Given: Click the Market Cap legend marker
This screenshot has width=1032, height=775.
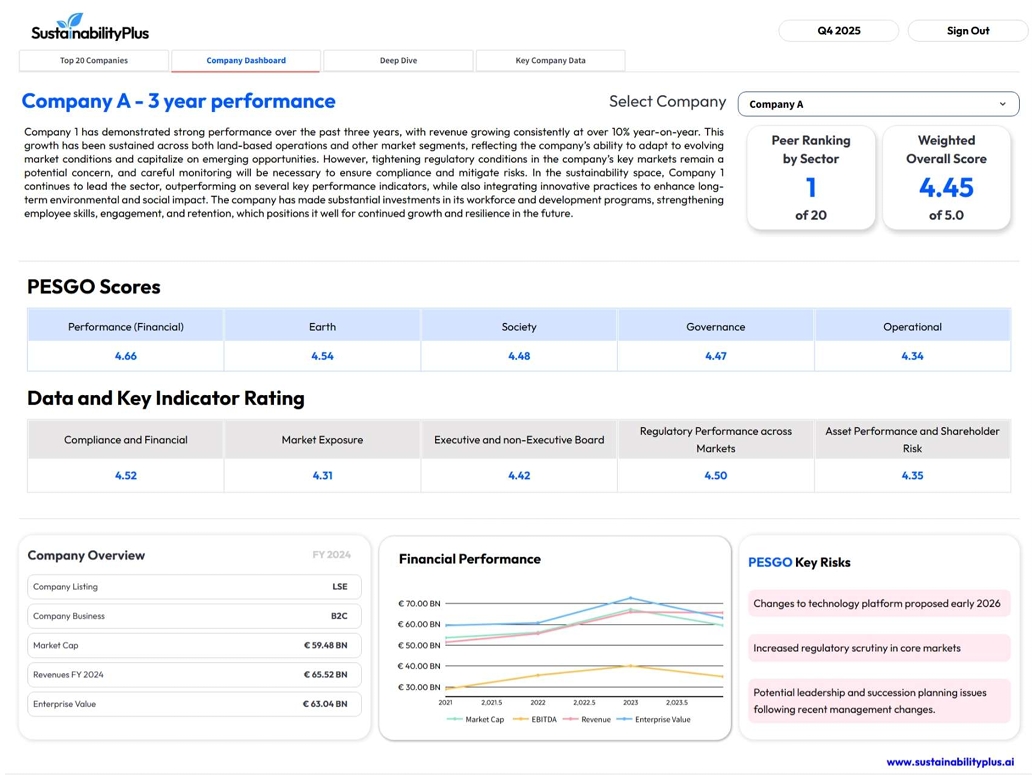Looking at the screenshot, I should point(455,719).
